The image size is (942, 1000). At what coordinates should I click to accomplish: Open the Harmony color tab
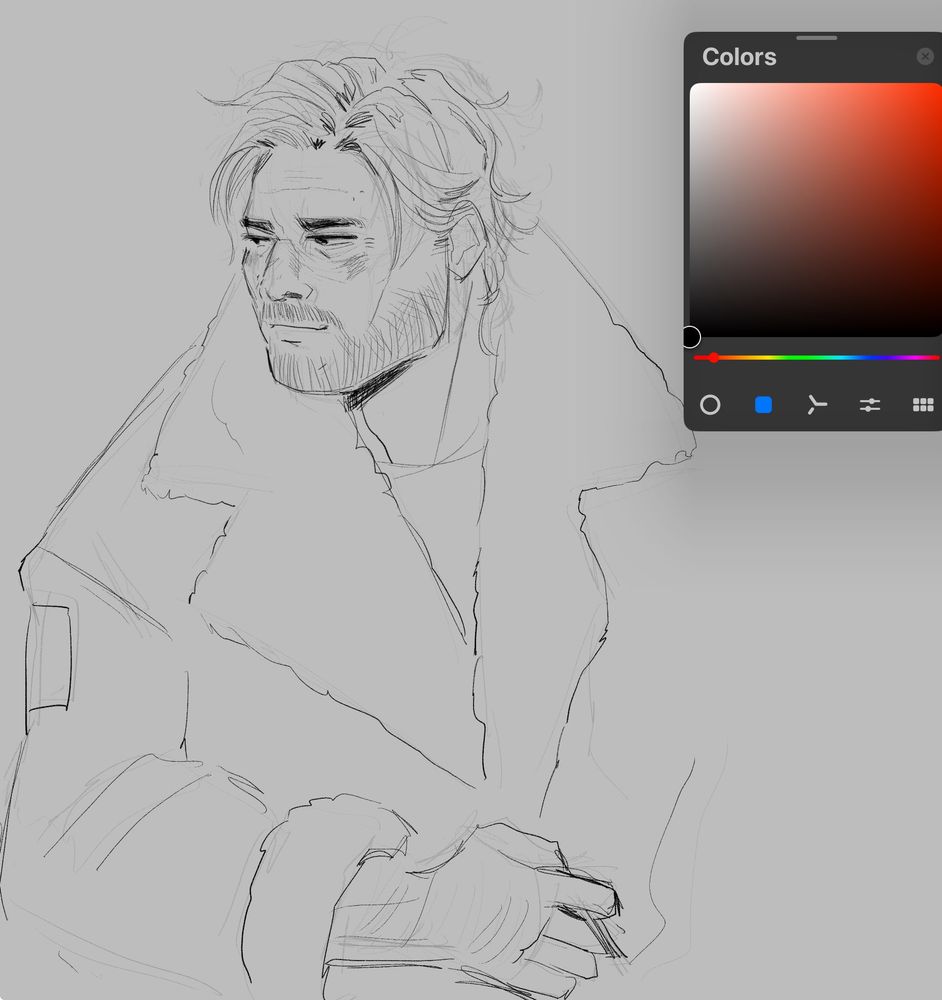[x=817, y=405]
